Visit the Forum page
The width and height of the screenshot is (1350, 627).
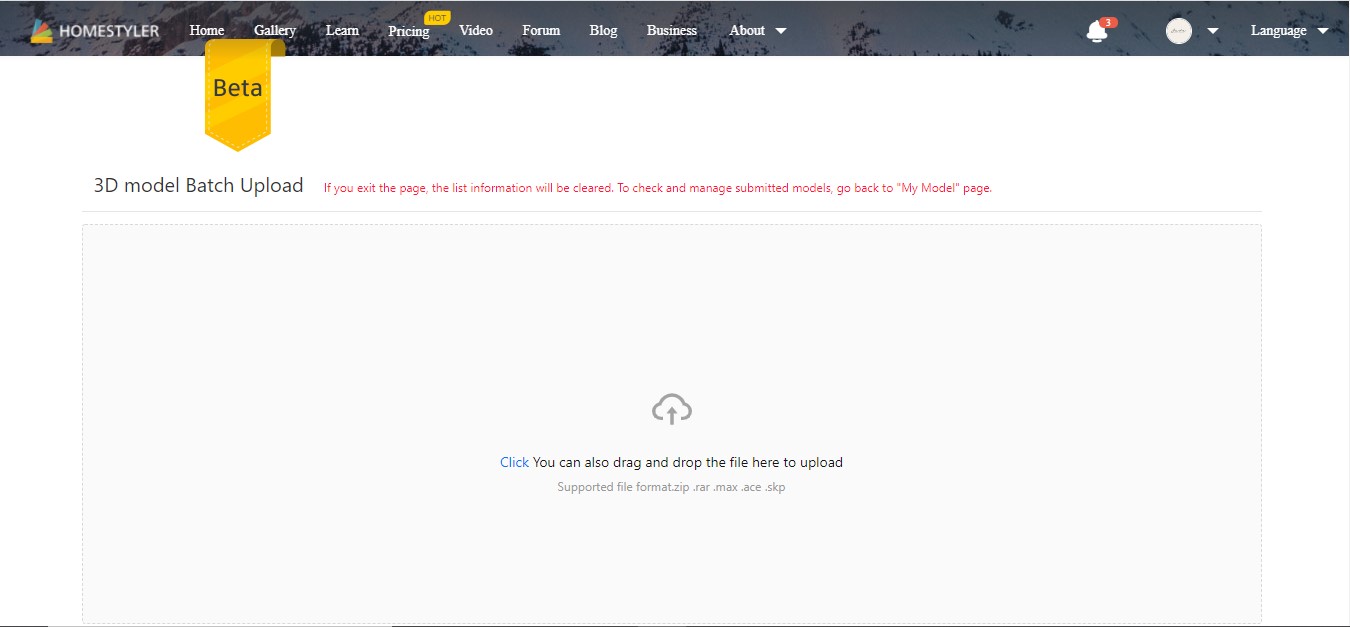click(541, 30)
